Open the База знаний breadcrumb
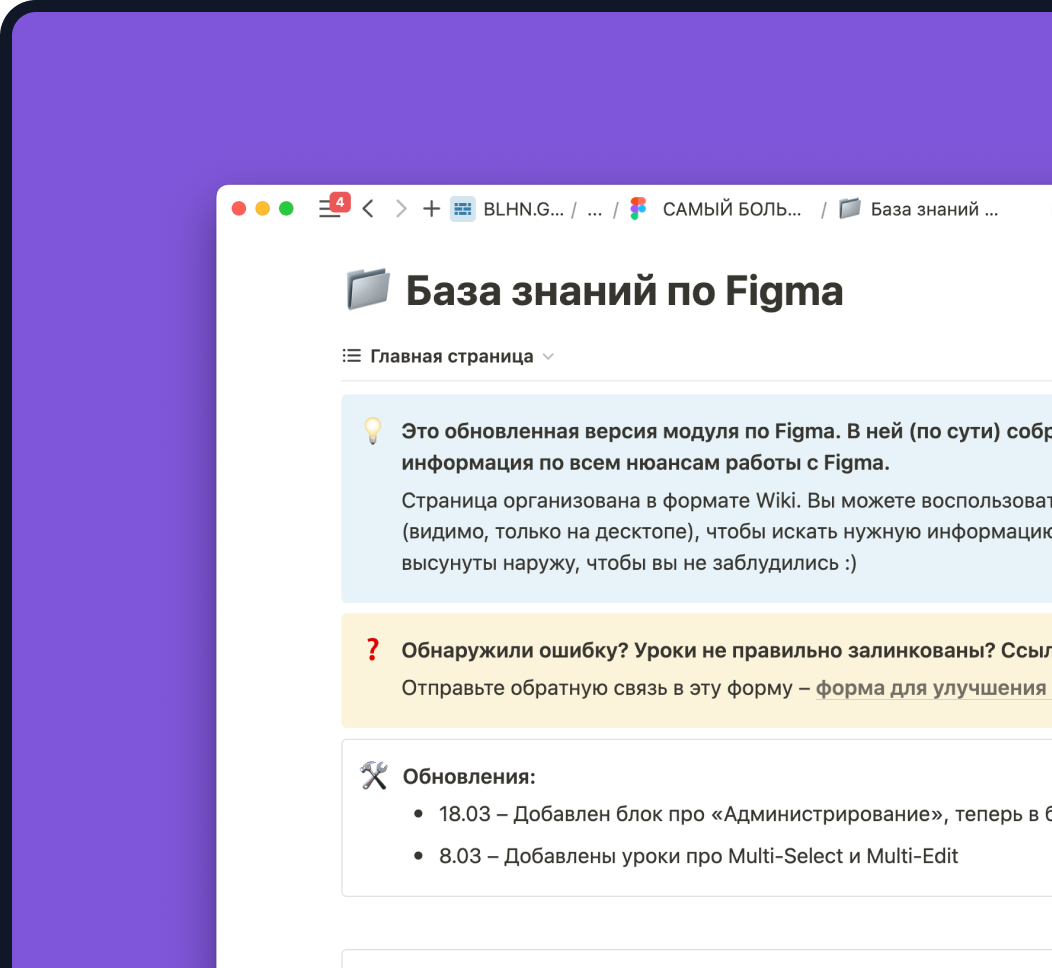 (934, 209)
